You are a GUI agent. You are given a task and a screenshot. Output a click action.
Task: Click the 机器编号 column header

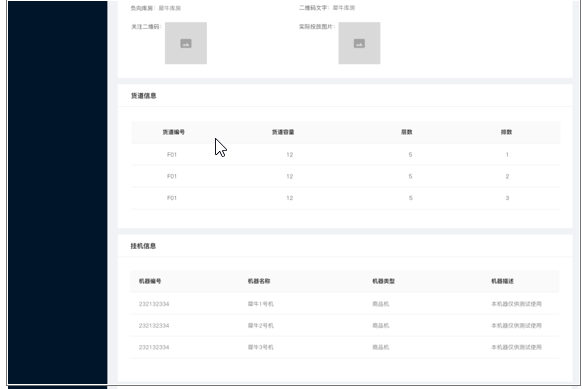[150, 281]
